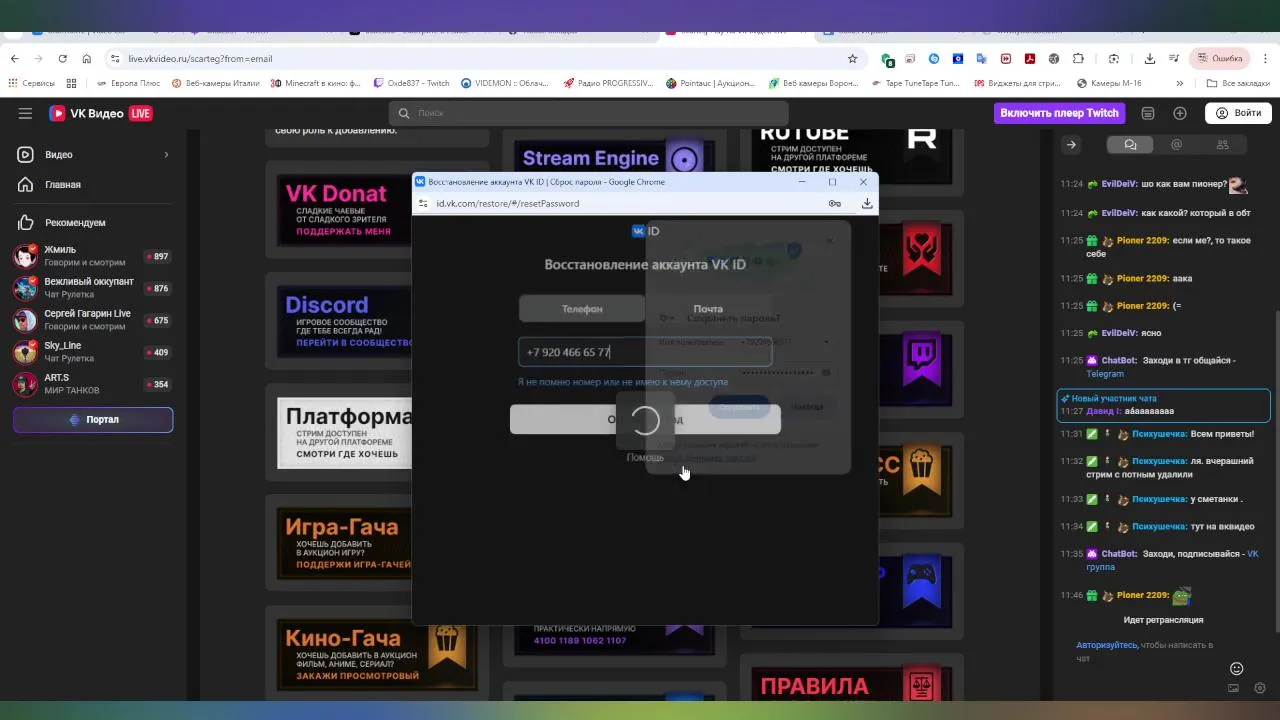Click the VK Donat banner
Viewport: 1280px width, 720px height.
[x=344, y=211]
